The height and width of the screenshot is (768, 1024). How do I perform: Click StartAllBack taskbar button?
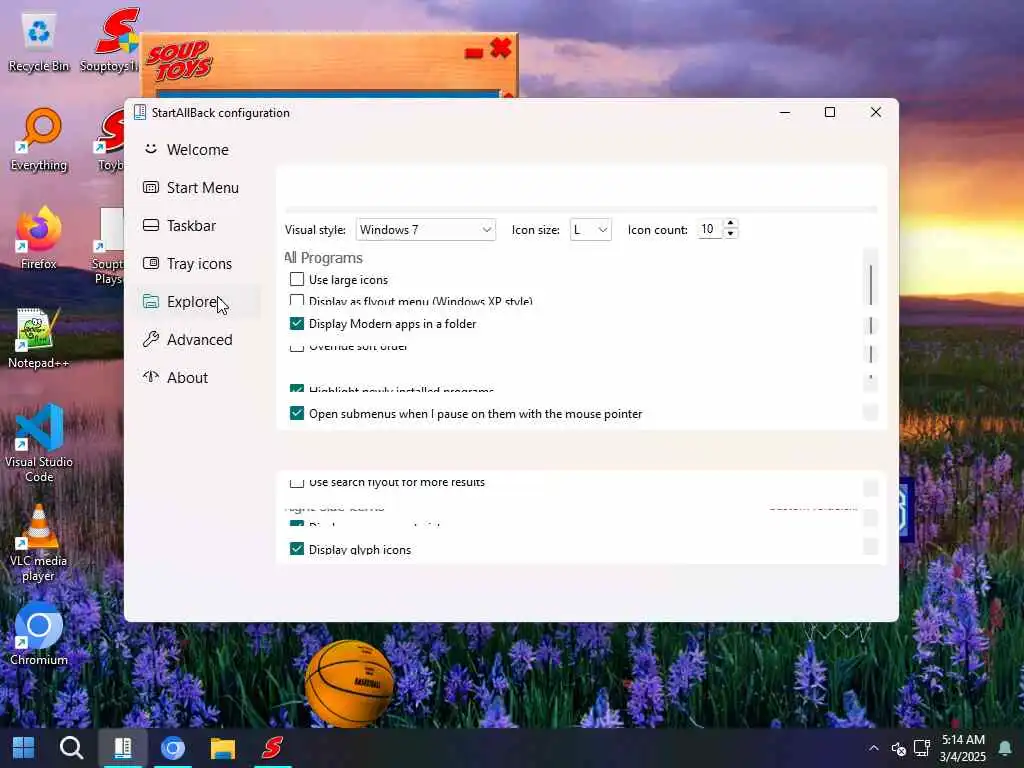(123, 748)
